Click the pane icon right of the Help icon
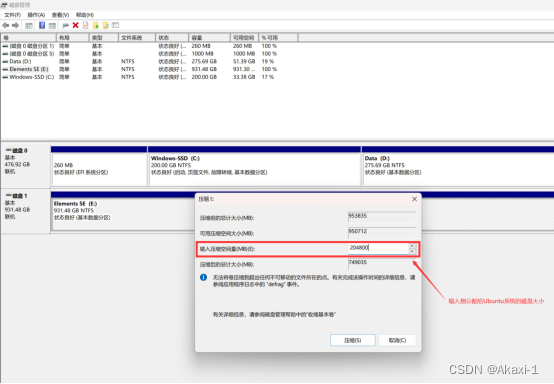 point(52,25)
